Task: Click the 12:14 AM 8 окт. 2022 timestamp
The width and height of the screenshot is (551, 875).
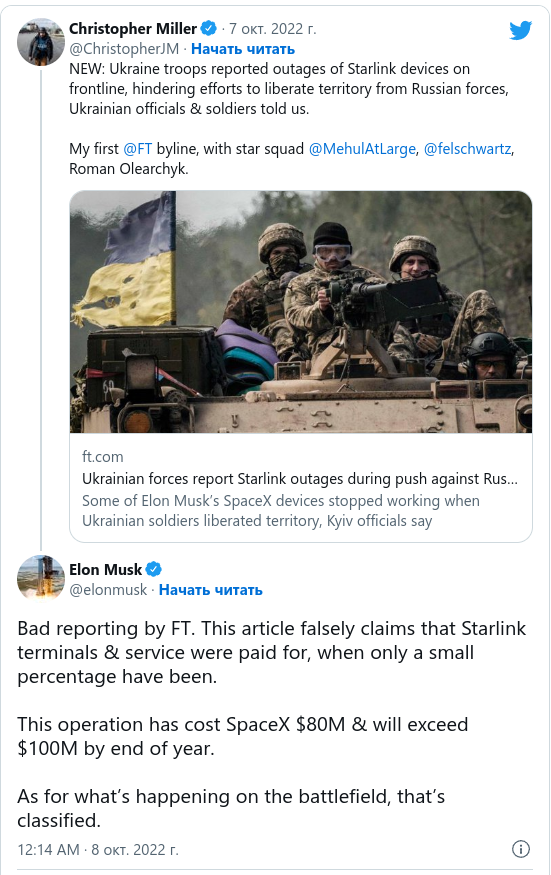Action: tap(98, 849)
